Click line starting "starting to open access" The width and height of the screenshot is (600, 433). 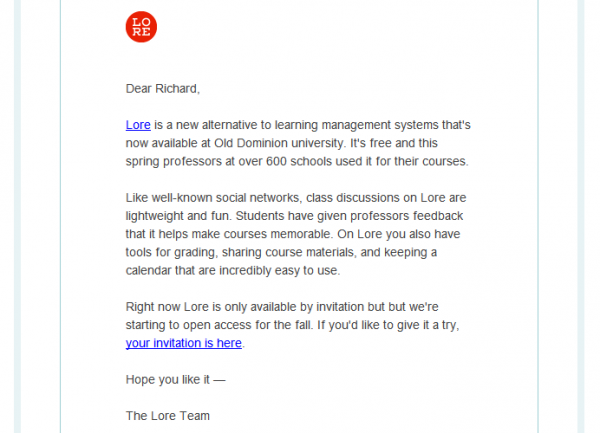[292, 325]
